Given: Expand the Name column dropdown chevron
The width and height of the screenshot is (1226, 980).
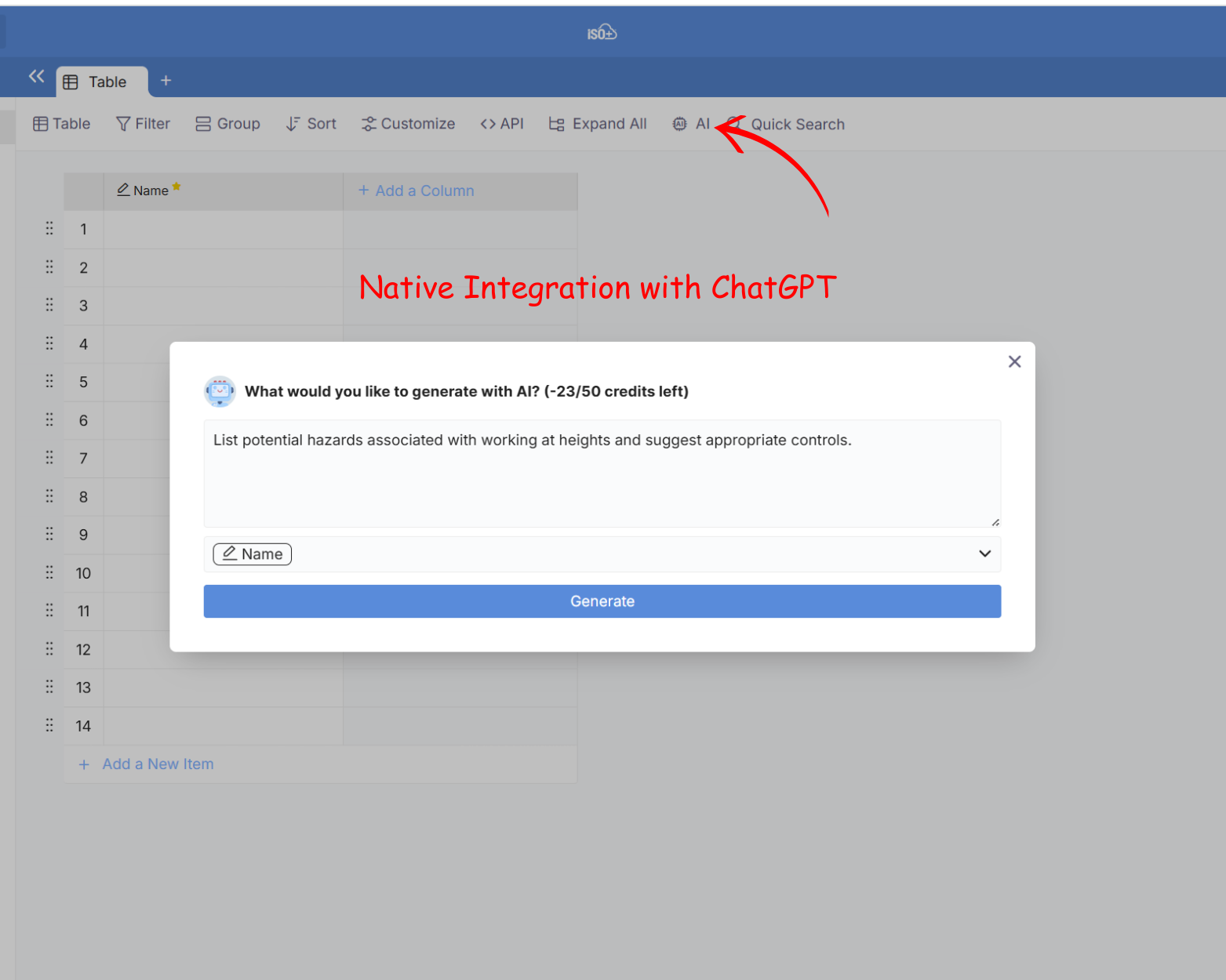Looking at the screenshot, I should [984, 554].
